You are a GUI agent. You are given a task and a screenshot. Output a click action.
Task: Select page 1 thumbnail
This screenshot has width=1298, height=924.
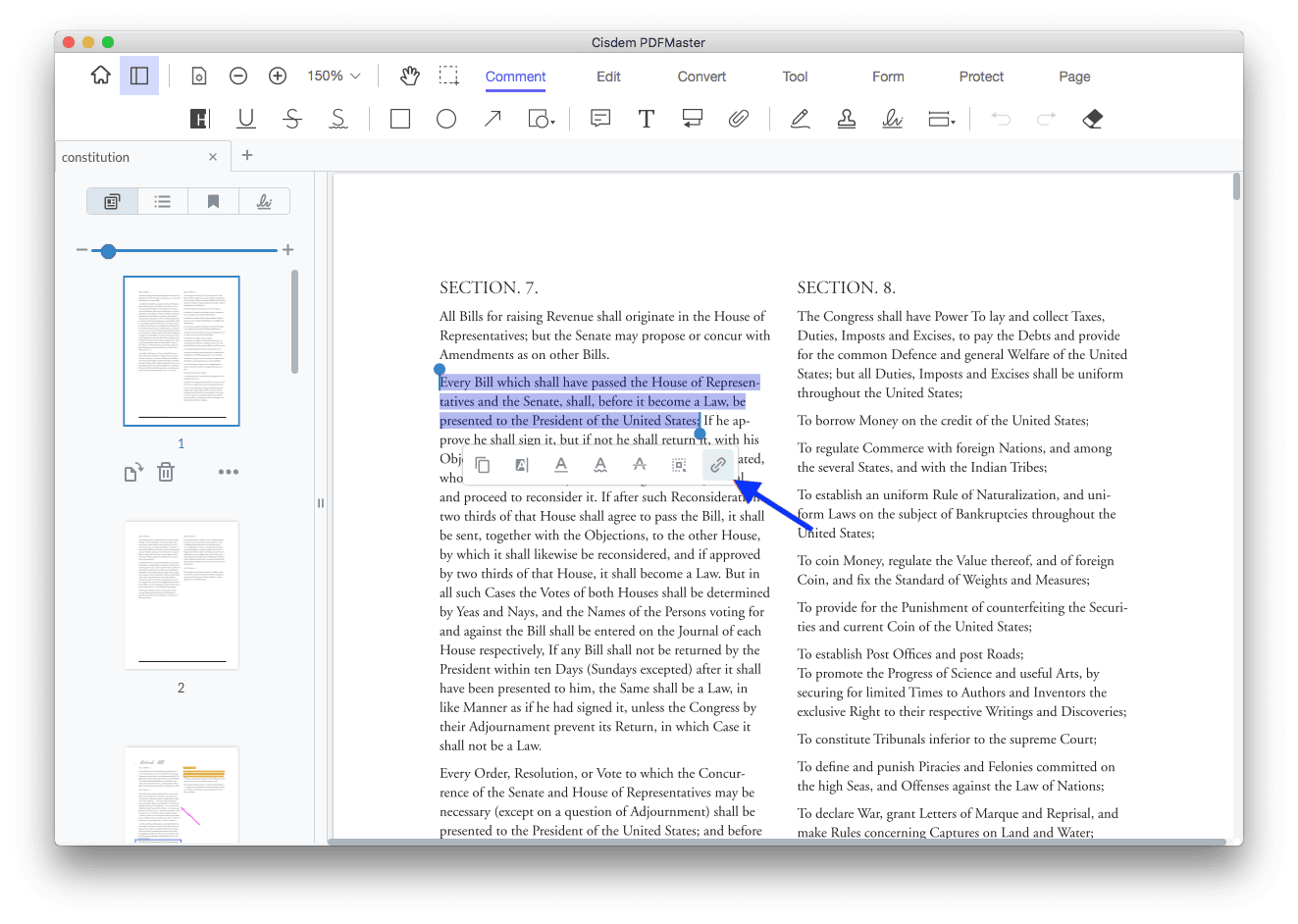coord(182,351)
